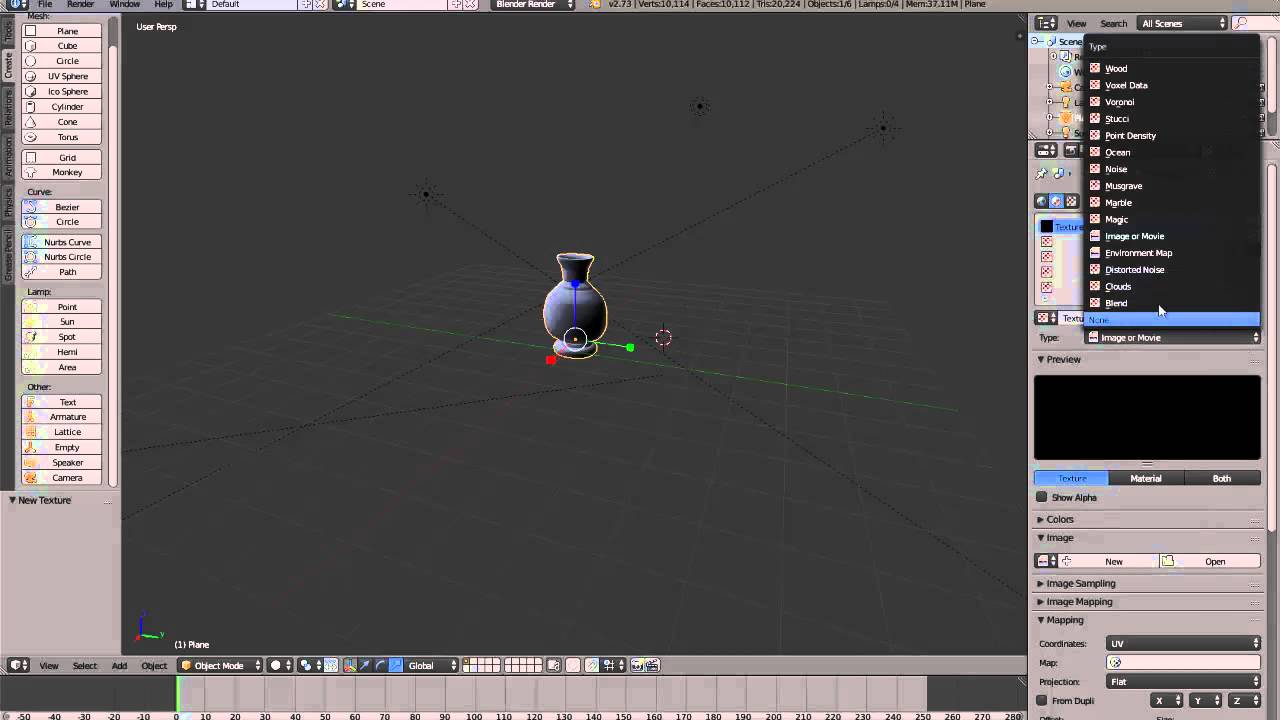Open the Blender Render engine dropdown
This screenshot has width=1280, height=720.
[x=534, y=4]
